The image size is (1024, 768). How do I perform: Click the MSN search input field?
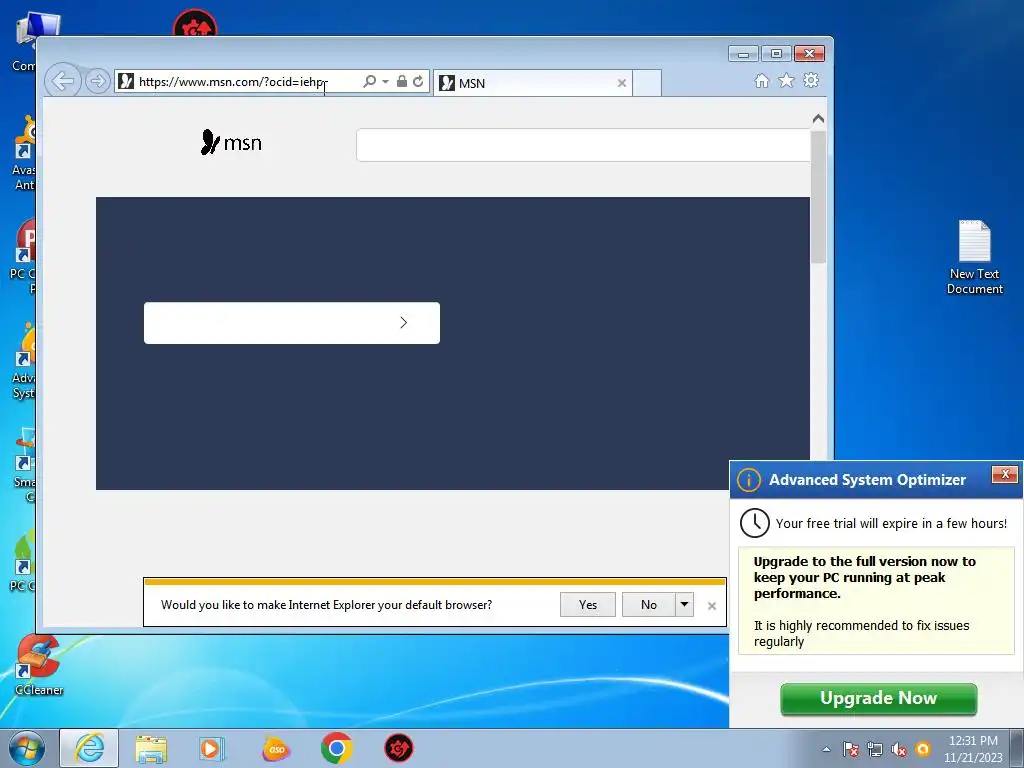tap(583, 144)
